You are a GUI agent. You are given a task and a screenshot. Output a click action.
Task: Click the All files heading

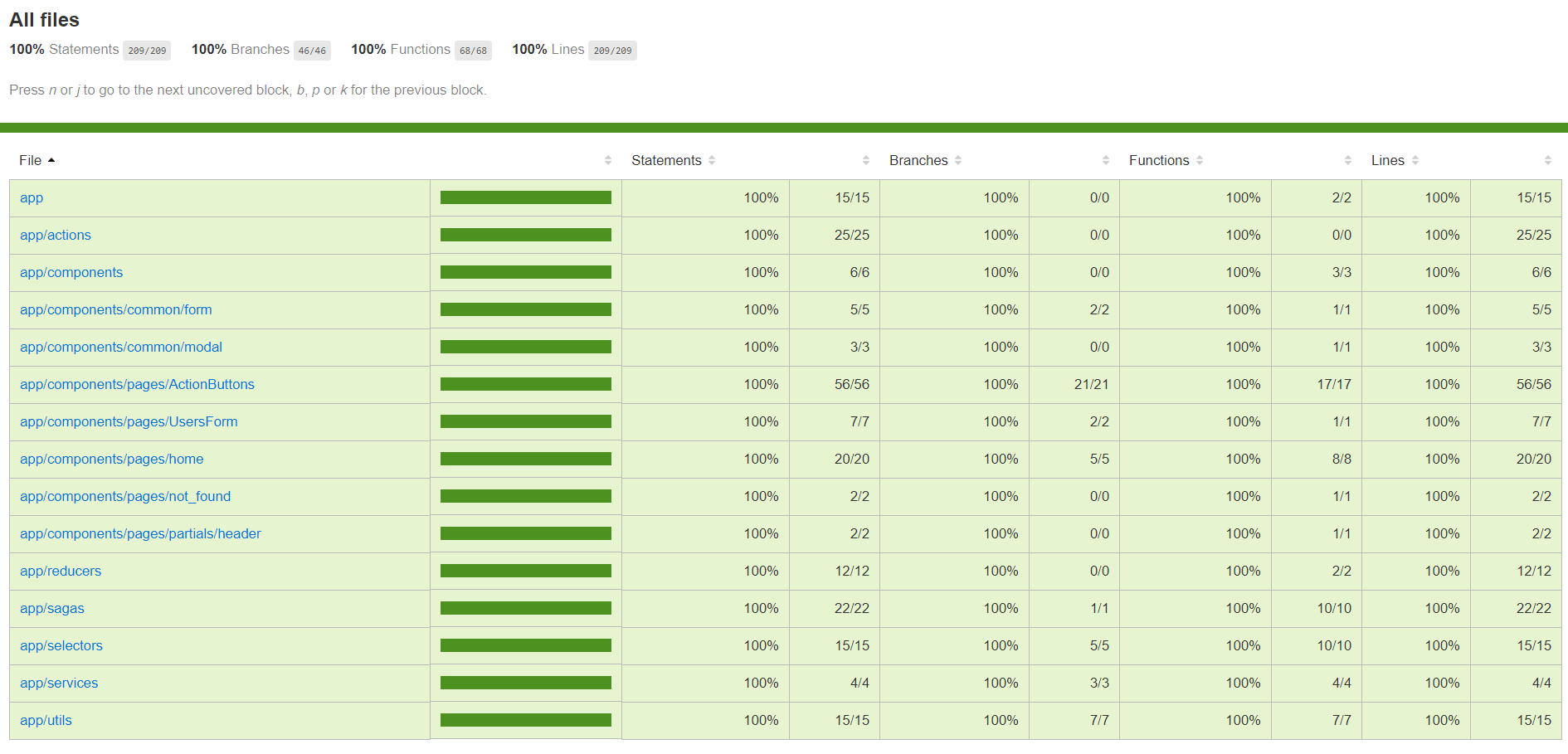tap(45, 20)
